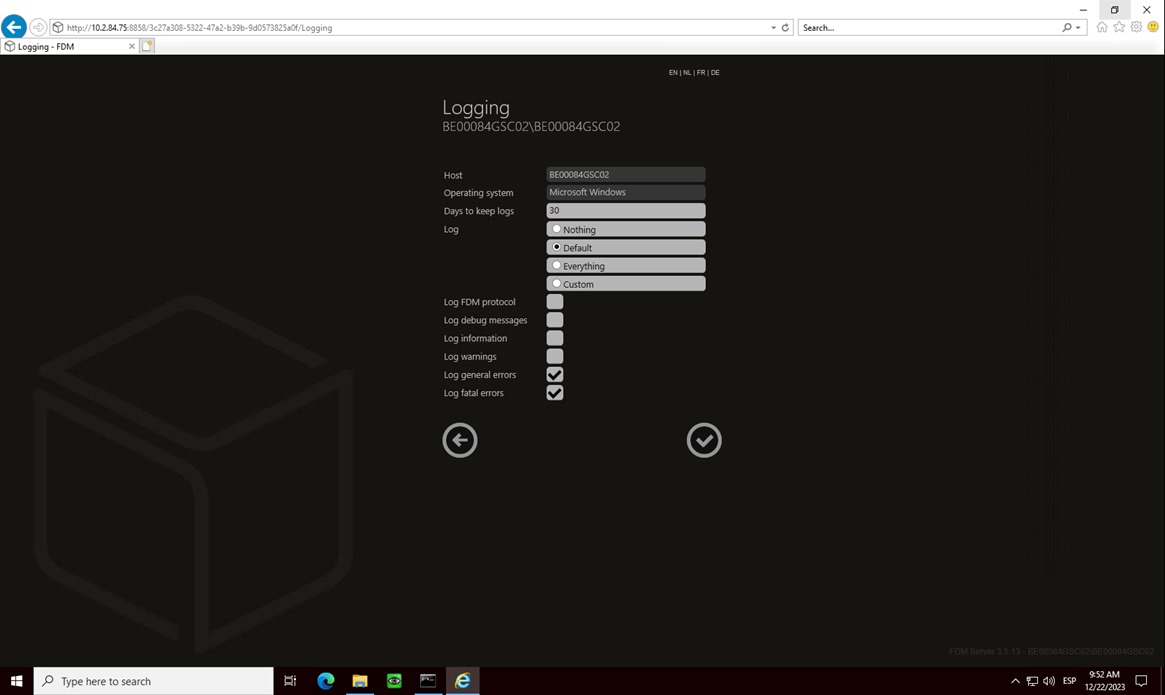Go back with the browser back arrow
Image resolution: width=1165 pixels, height=695 pixels.
14,27
